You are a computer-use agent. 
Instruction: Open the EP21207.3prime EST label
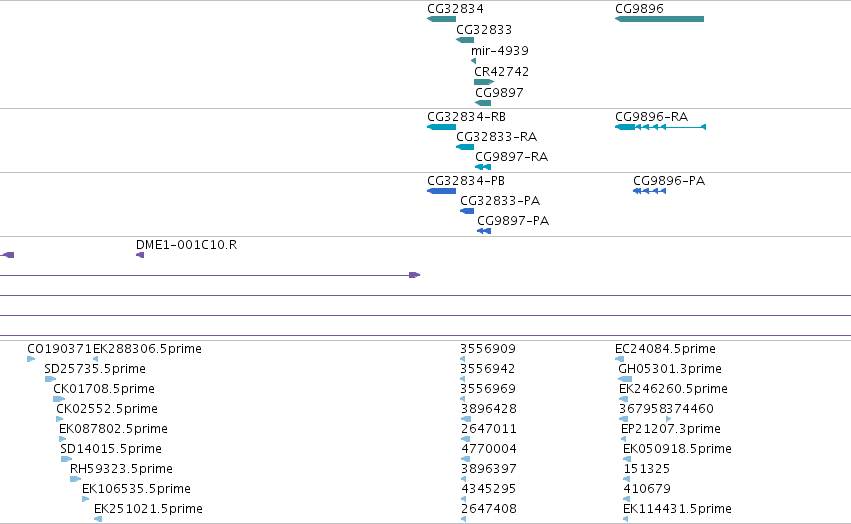[x=671, y=429]
